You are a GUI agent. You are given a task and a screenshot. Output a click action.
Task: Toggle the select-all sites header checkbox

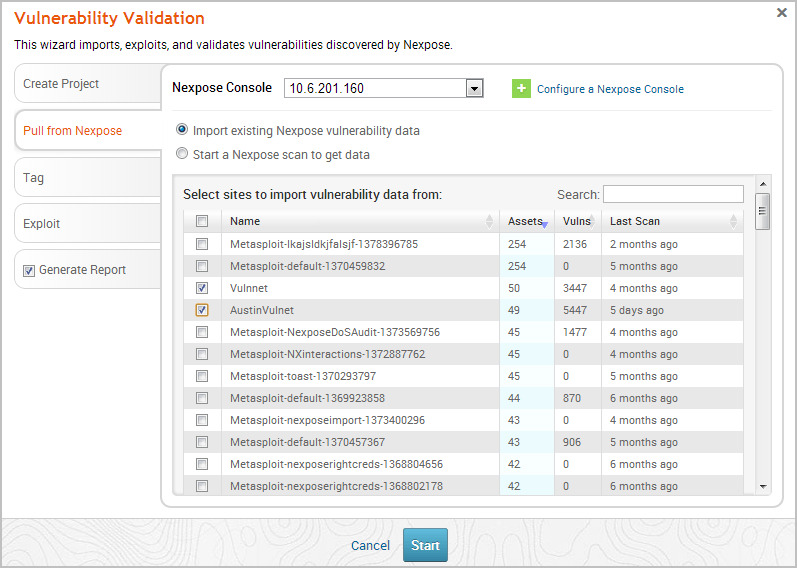tap(202, 221)
